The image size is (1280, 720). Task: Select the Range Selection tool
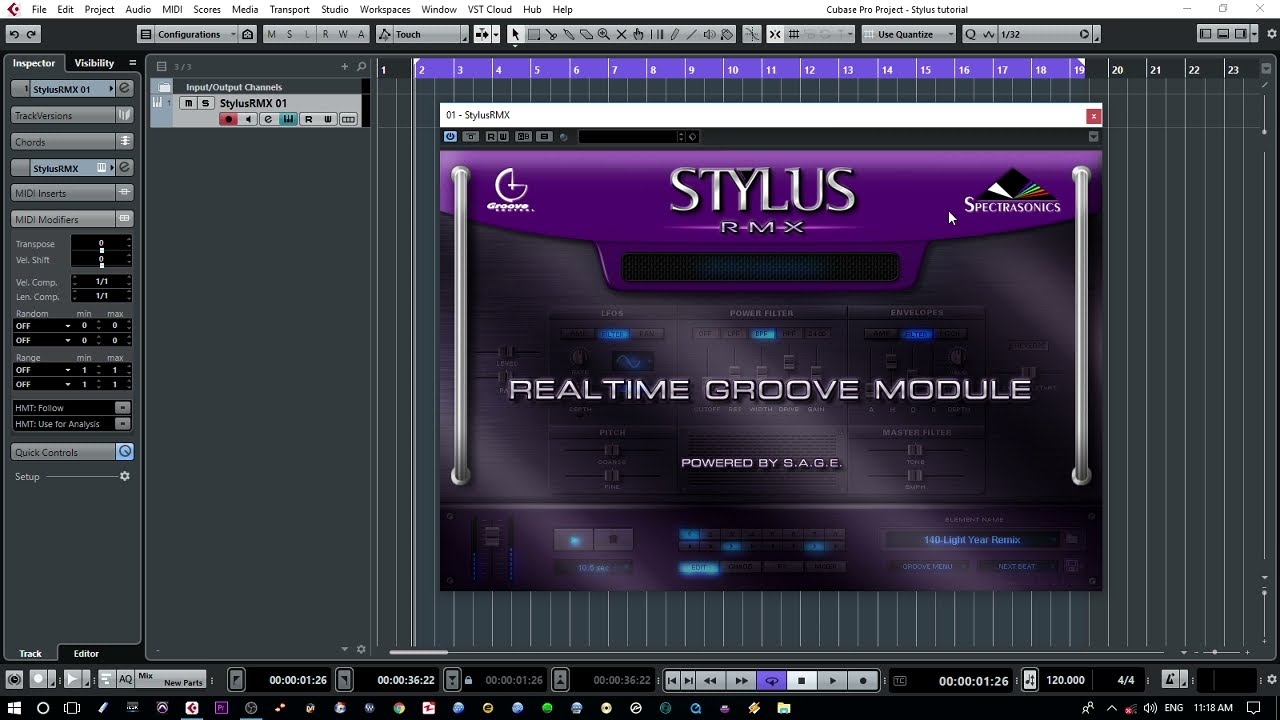pos(533,34)
